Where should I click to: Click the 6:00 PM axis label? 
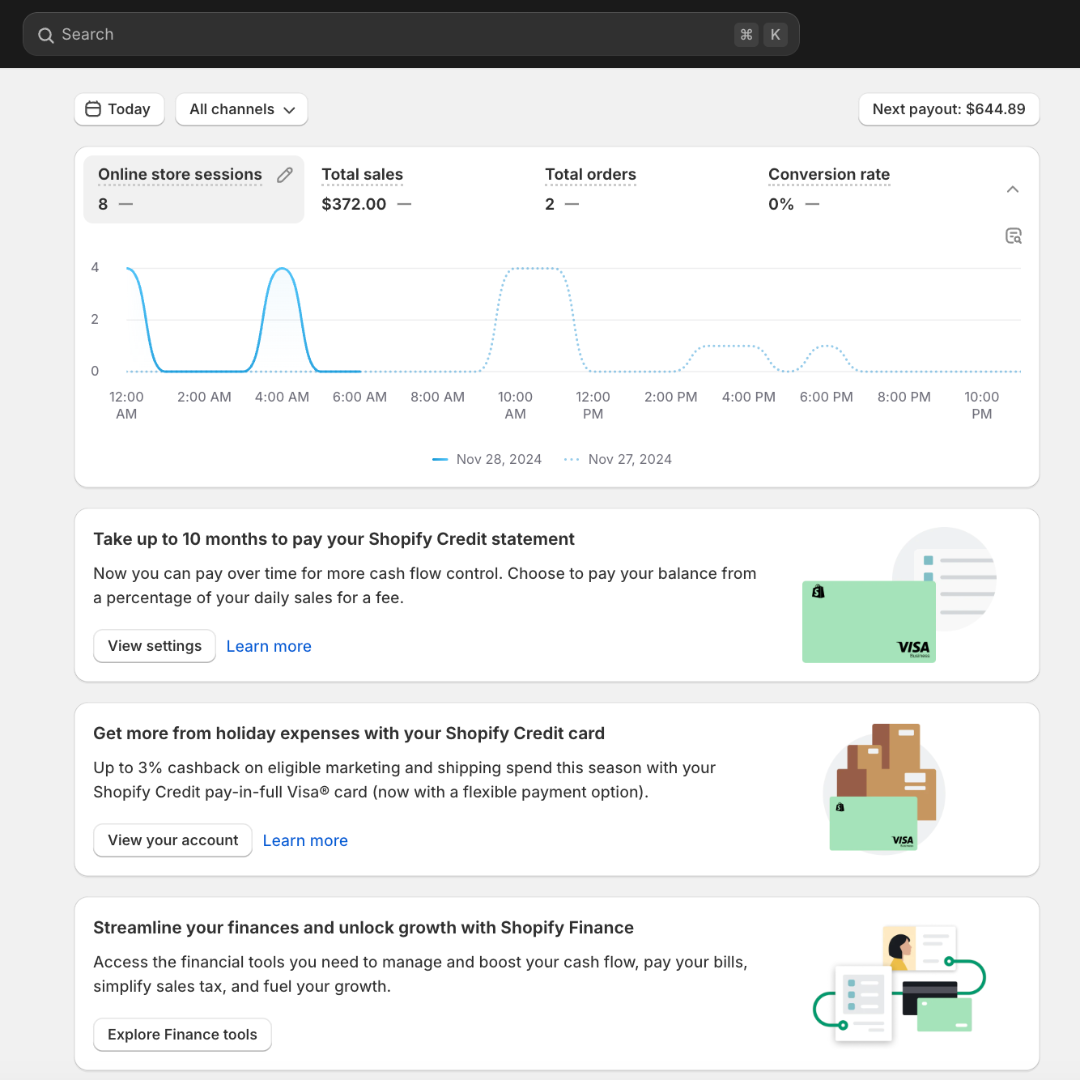pos(826,397)
